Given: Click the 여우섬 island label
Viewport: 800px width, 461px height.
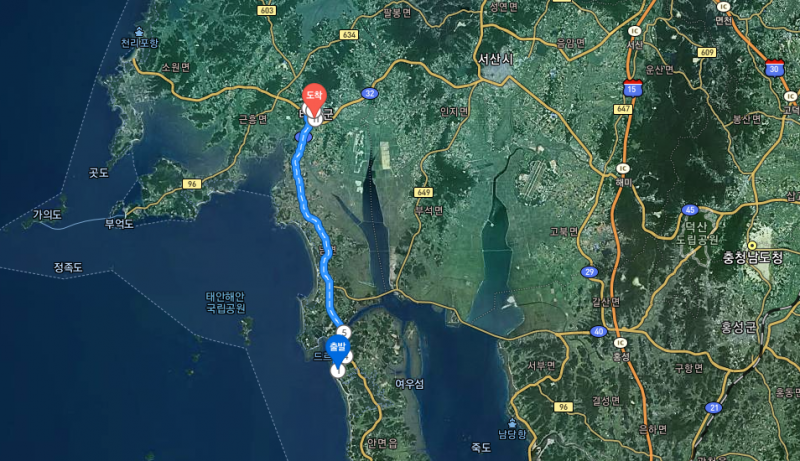Looking at the screenshot, I should [409, 384].
